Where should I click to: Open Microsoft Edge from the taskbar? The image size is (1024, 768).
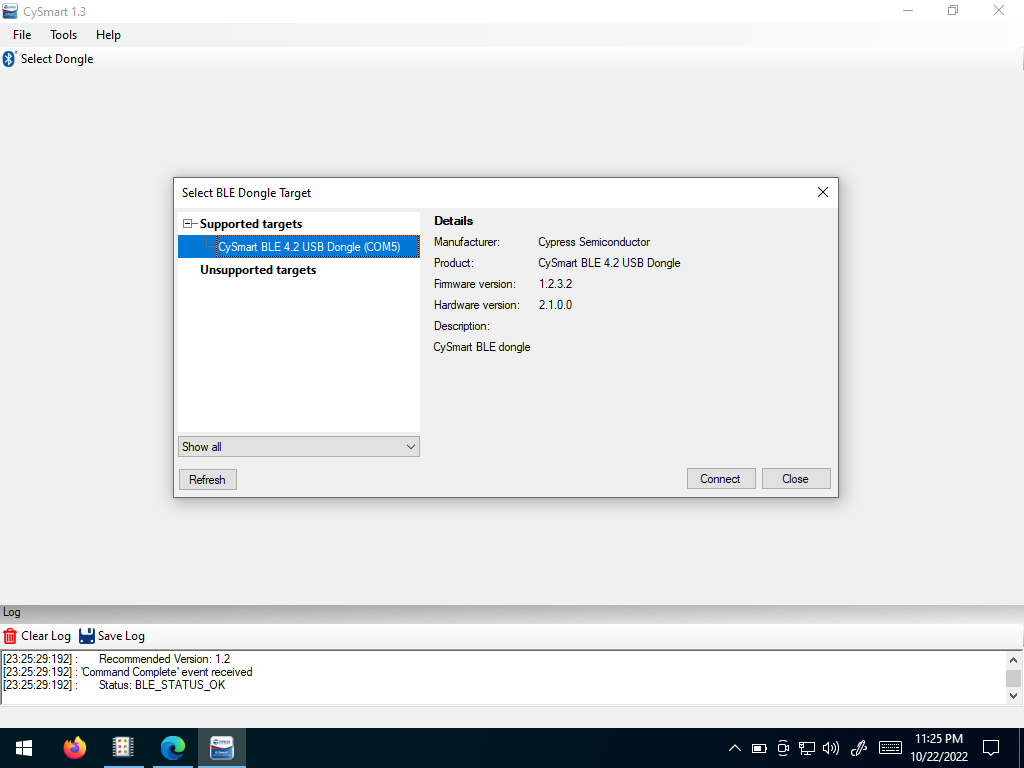point(172,748)
